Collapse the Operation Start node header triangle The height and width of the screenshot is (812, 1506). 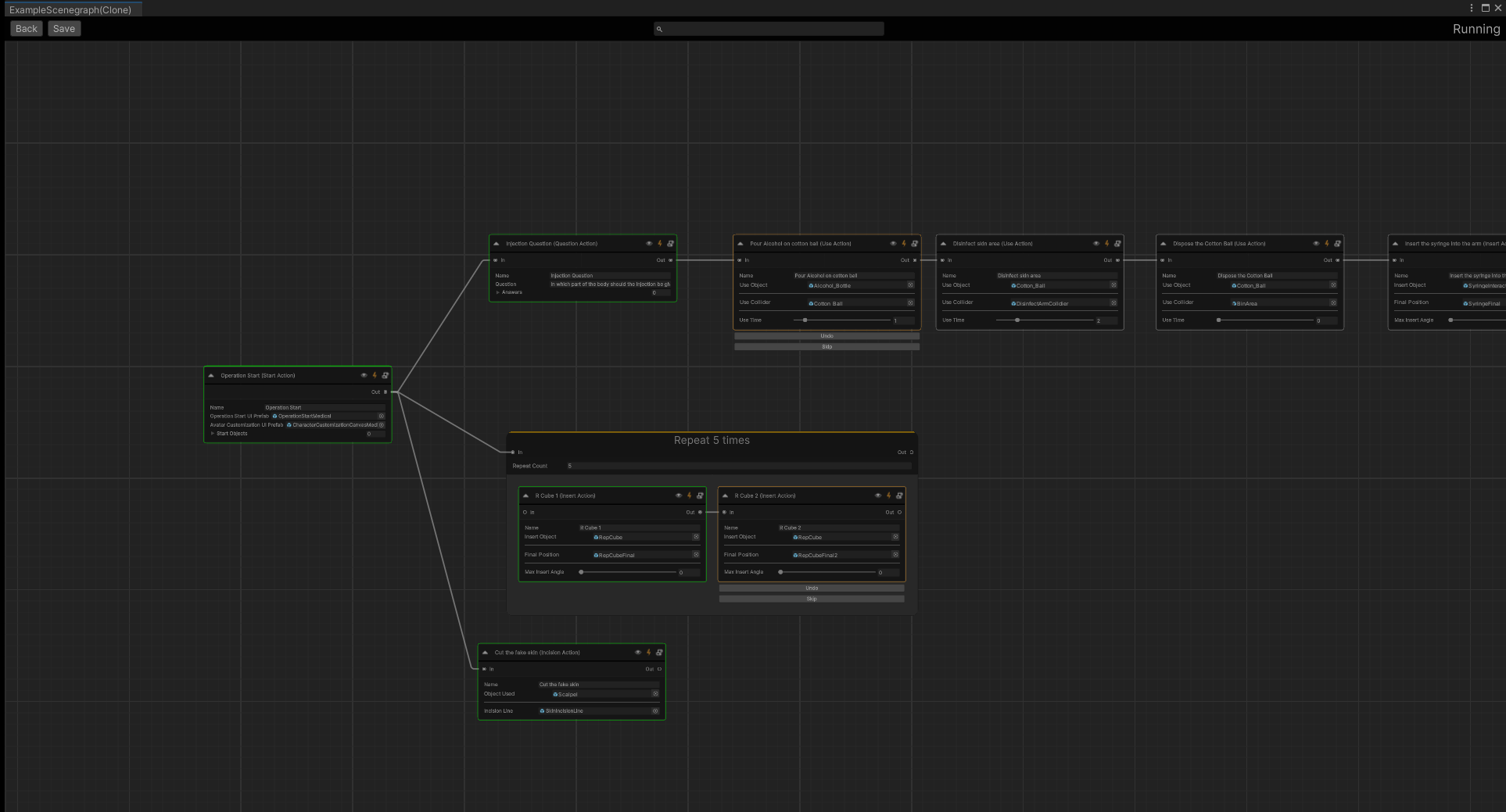[210, 375]
